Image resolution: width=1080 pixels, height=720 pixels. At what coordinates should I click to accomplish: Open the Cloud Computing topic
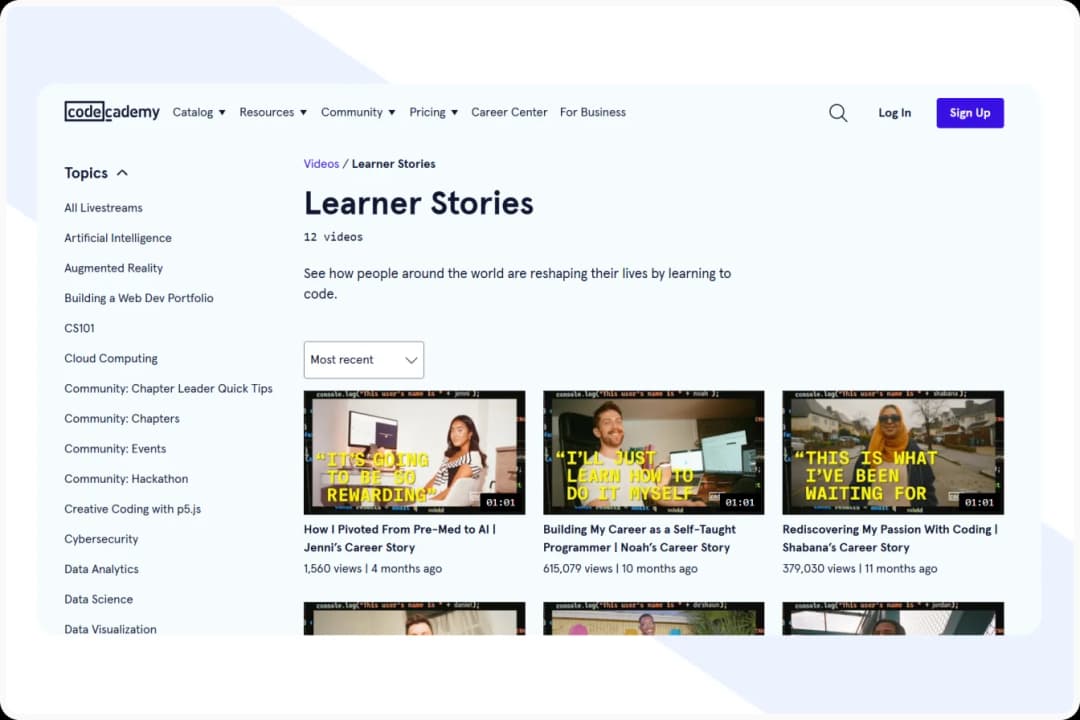(x=111, y=358)
